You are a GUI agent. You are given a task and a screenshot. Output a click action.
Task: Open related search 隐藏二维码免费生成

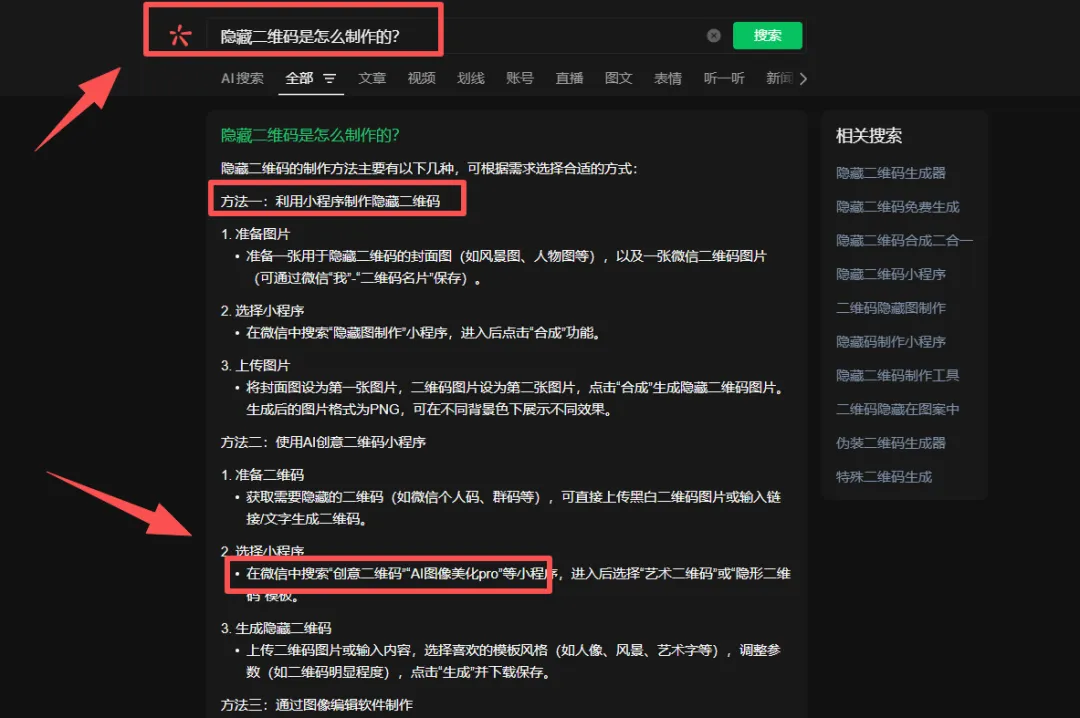(x=897, y=207)
